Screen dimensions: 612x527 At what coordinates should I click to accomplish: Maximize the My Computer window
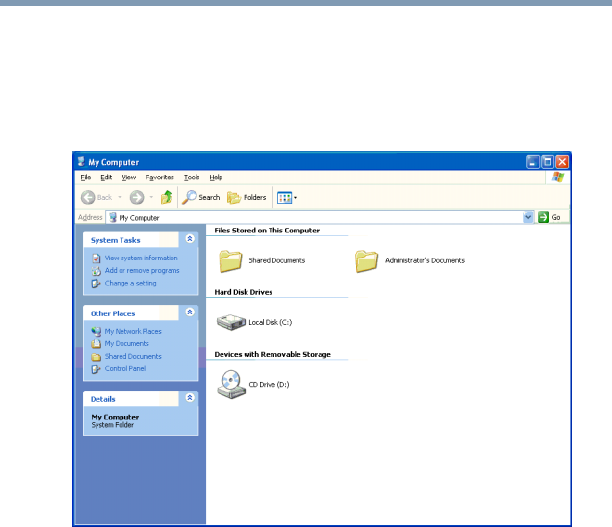click(548, 162)
